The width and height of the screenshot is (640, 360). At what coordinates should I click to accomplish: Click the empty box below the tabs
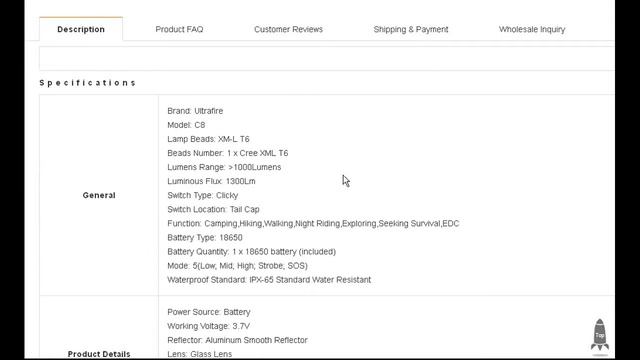[x=327, y=58]
